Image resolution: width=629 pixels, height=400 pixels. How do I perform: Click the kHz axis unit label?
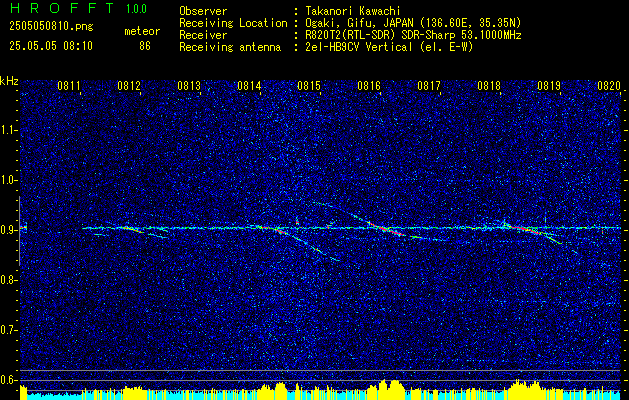[x=9, y=81]
